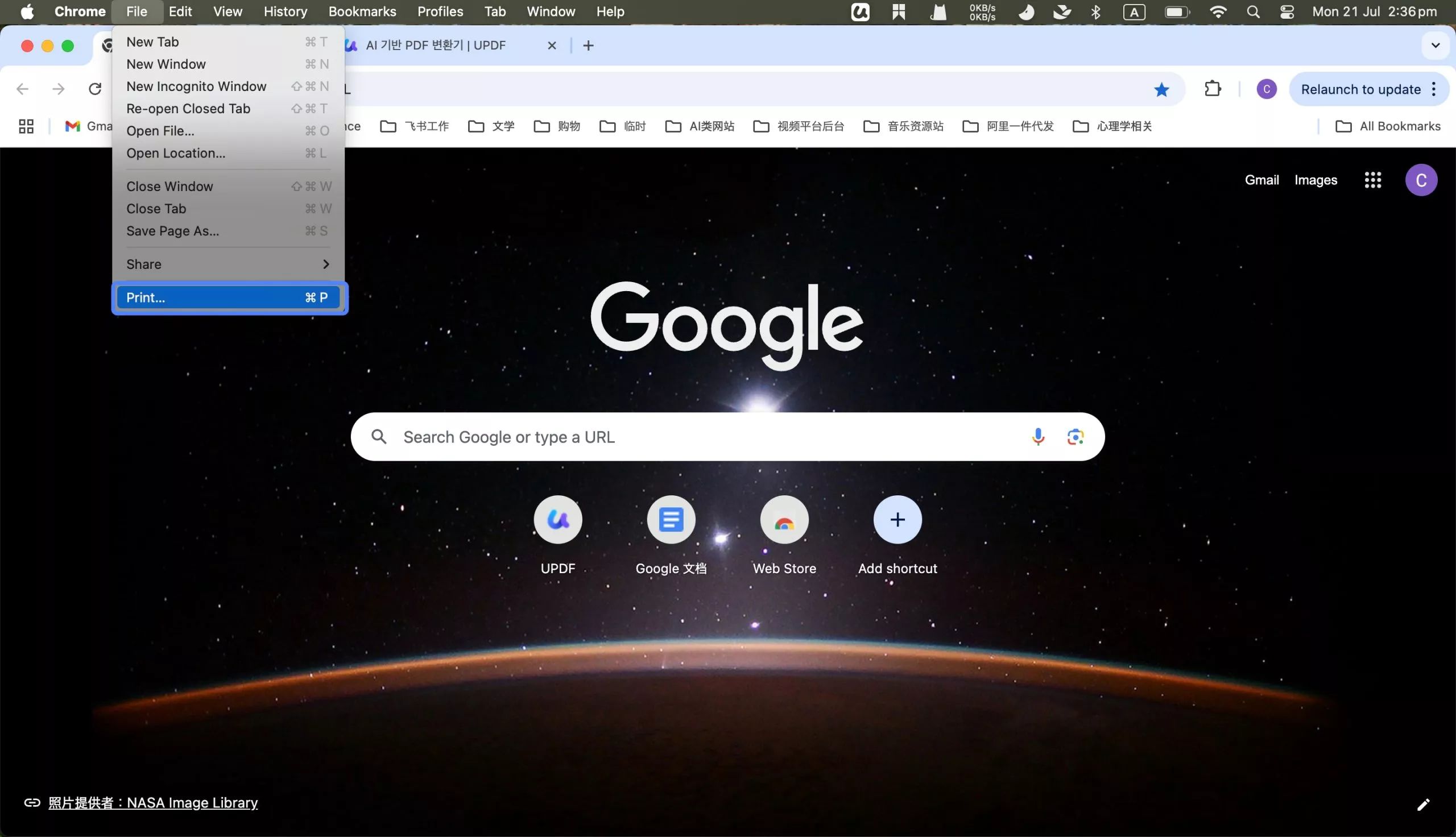Open Control Center in menu bar
The image size is (1456, 837).
pyautogui.click(x=1287, y=11)
